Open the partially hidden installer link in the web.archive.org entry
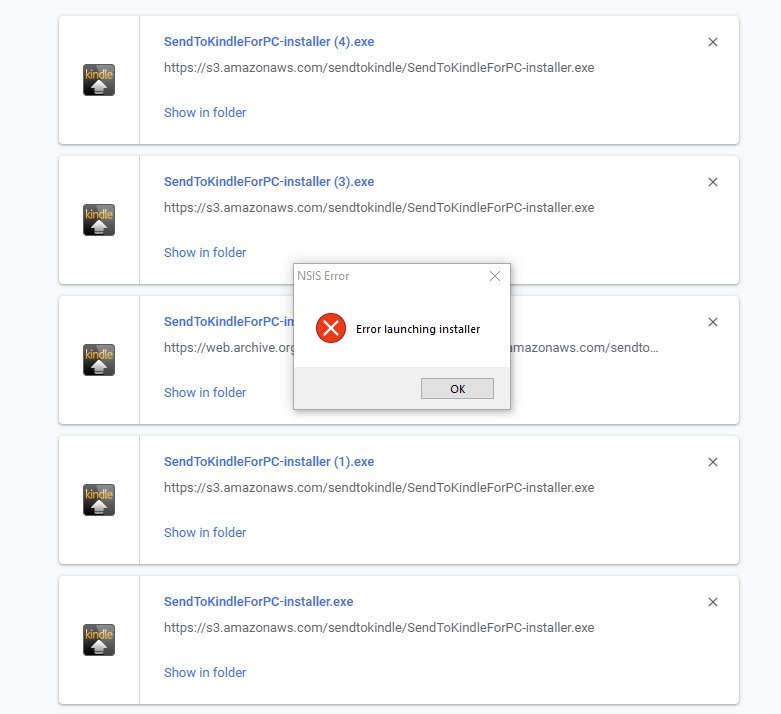 [229, 321]
